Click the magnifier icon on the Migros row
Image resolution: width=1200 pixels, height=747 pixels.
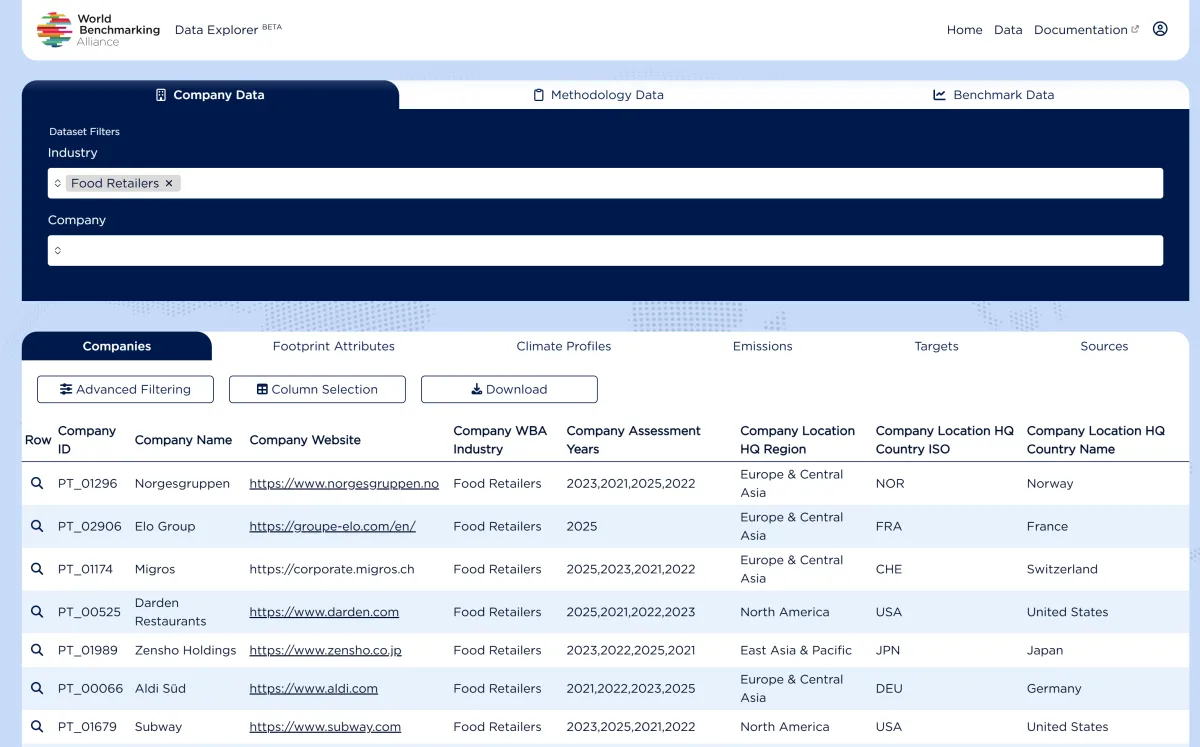(x=37, y=568)
